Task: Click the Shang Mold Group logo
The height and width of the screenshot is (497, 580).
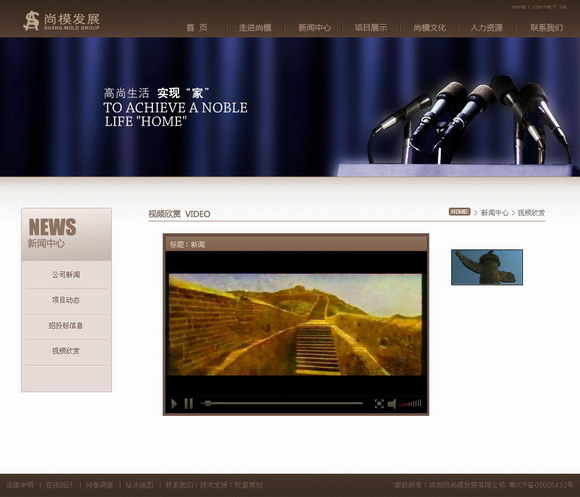Action: coord(61,21)
